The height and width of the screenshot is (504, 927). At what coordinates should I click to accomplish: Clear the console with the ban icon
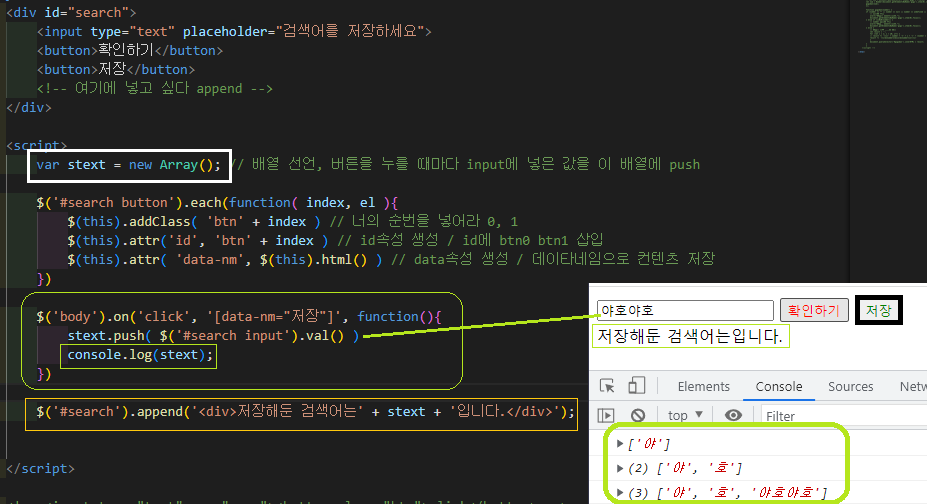[637, 415]
